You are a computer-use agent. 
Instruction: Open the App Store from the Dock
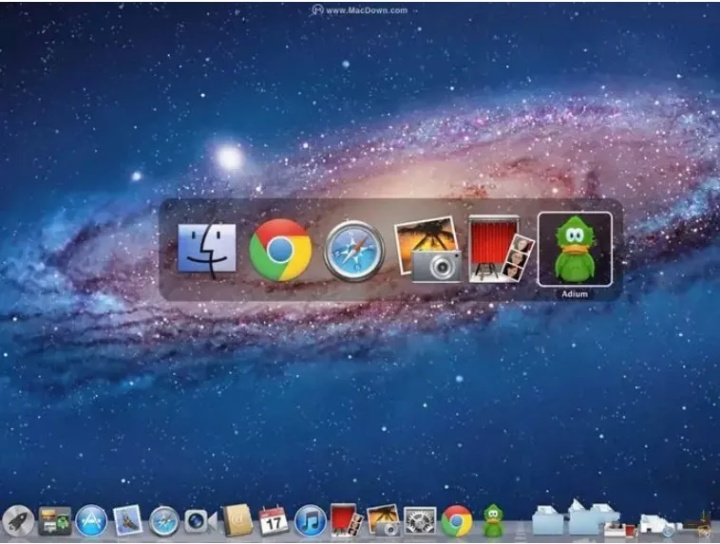coord(91,521)
